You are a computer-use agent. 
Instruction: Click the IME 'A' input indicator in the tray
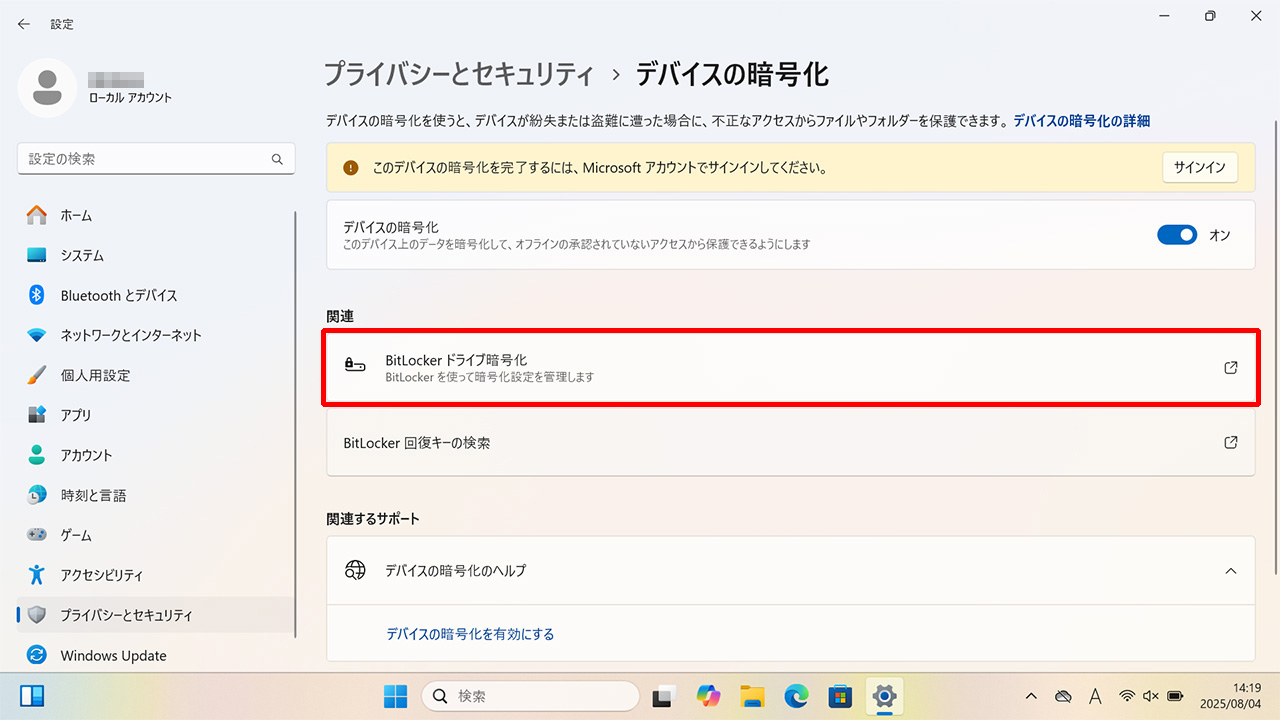click(x=1095, y=696)
